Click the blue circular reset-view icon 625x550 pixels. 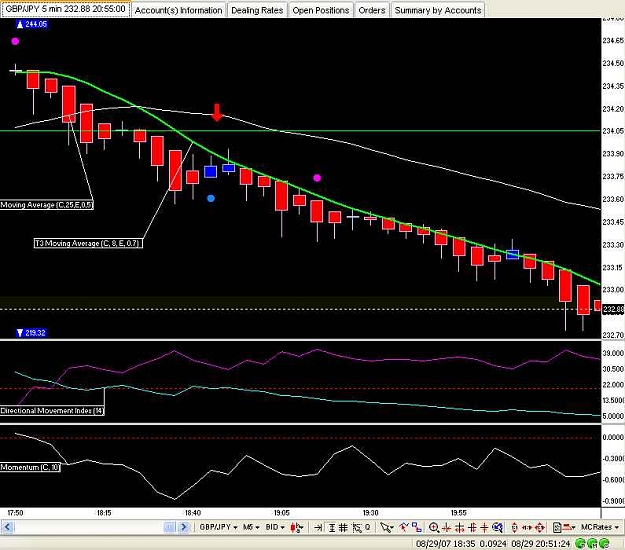pos(497,528)
